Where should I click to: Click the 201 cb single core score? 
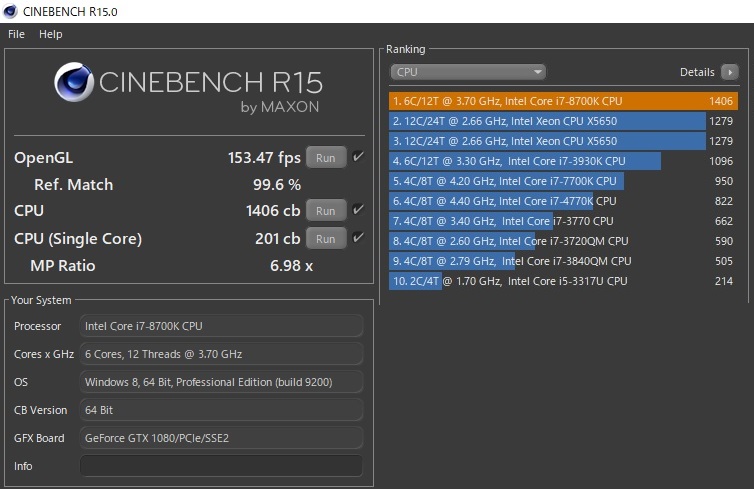277,238
